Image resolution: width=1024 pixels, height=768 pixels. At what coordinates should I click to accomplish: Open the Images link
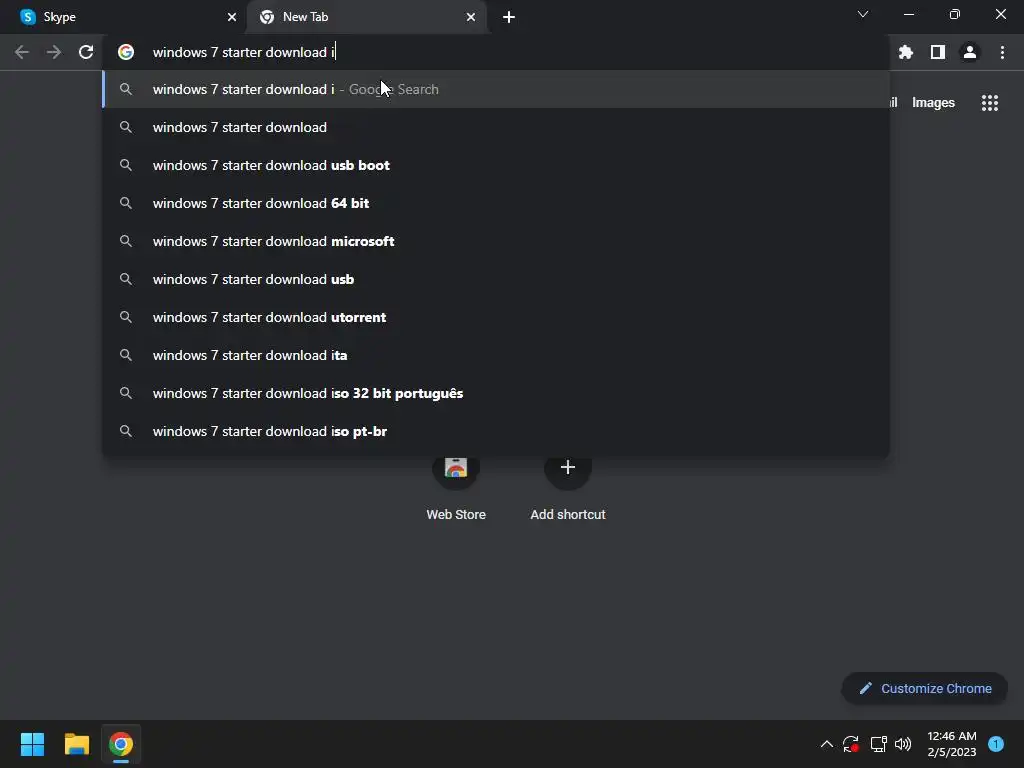point(933,103)
